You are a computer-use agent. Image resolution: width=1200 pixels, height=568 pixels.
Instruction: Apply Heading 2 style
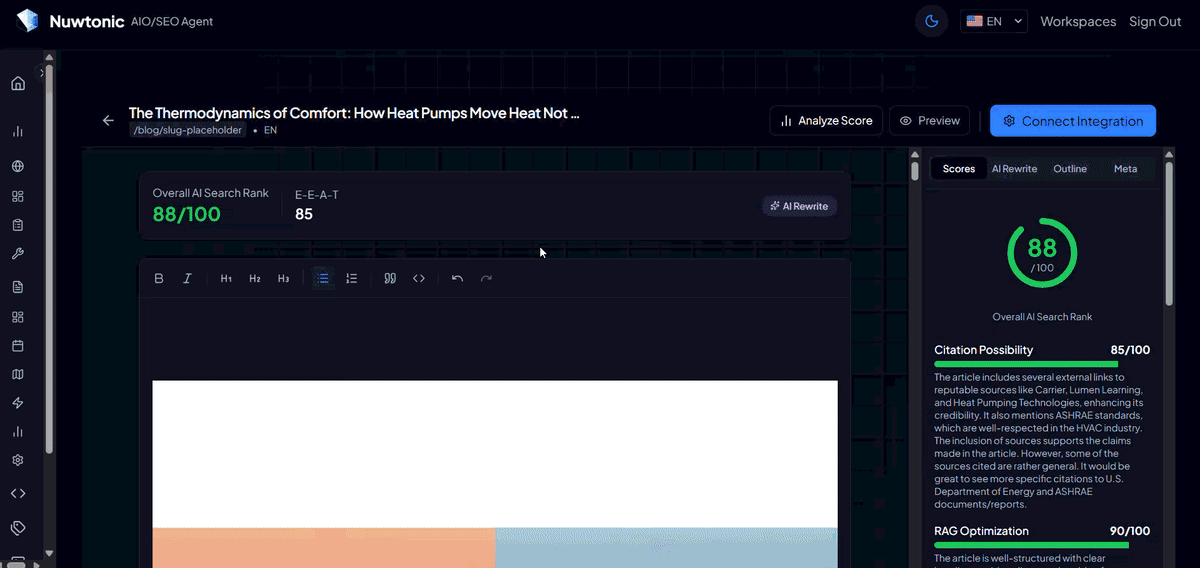pyautogui.click(x=255, y=278)
